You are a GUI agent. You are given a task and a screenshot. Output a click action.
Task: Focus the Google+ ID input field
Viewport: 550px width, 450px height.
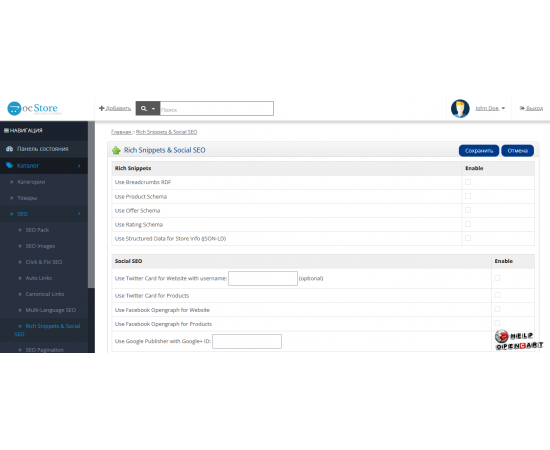point(247,341)
